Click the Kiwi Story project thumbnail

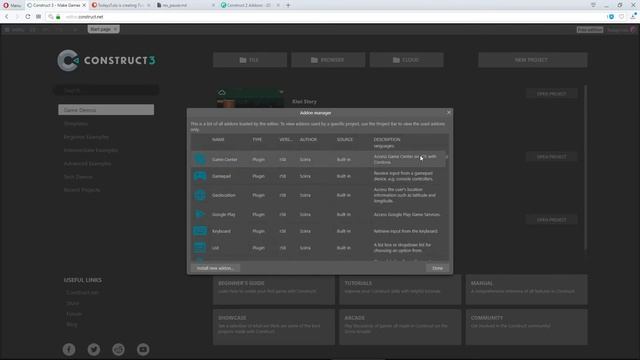pyautogui.click(x=250, y=98)
